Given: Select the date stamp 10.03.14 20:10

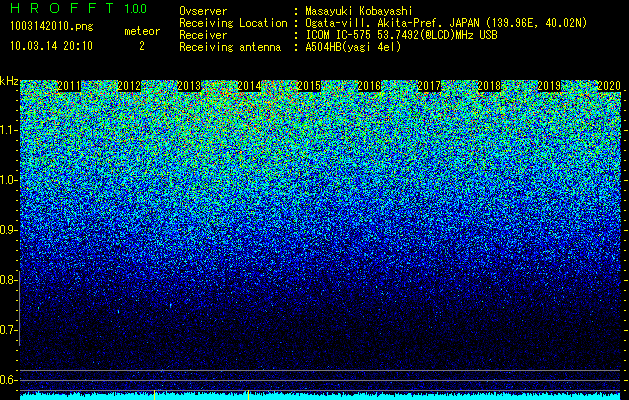Looking at the screenshot, I should (51, 46).
